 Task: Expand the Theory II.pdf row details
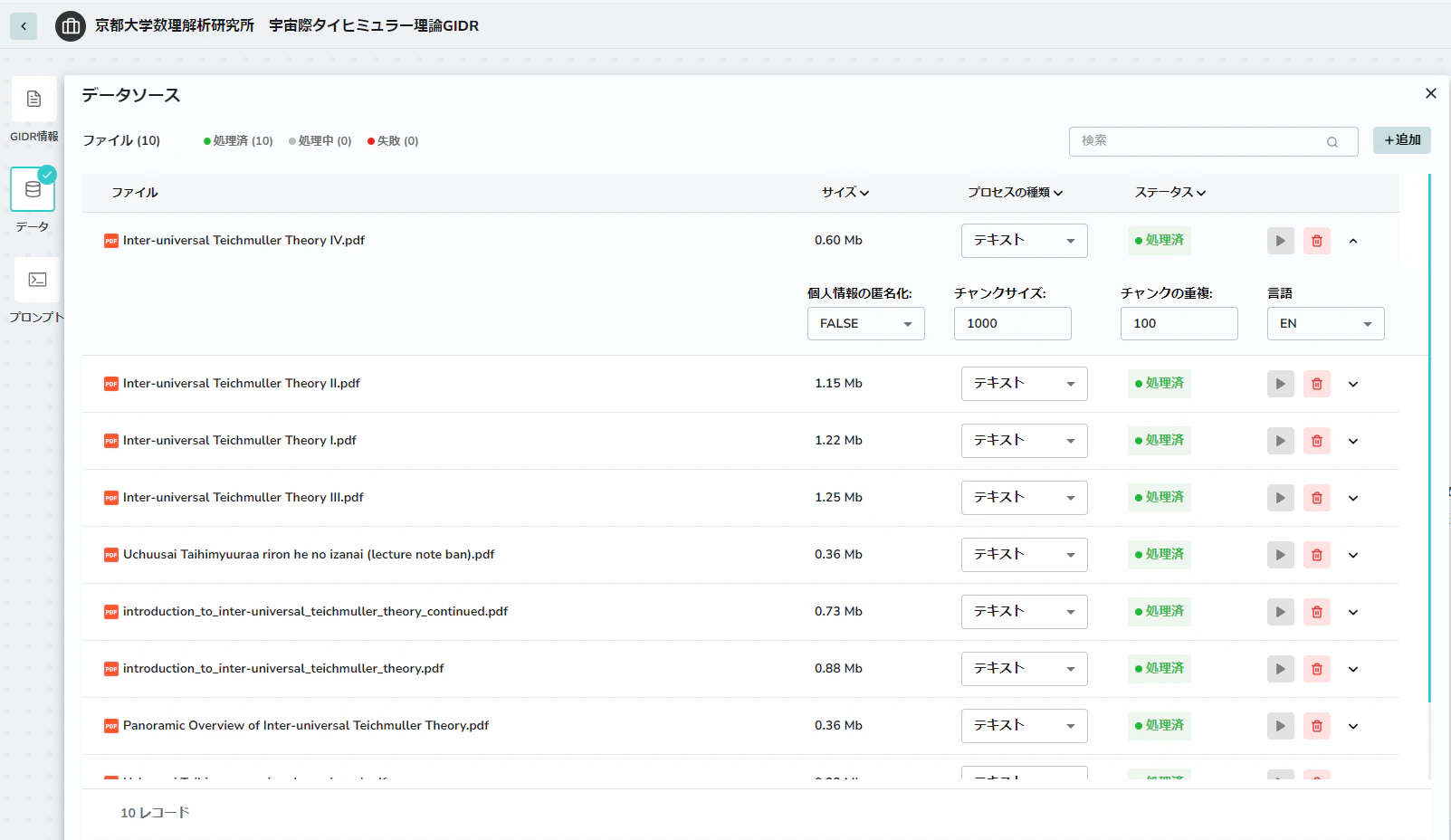(x=1353, y=384)
